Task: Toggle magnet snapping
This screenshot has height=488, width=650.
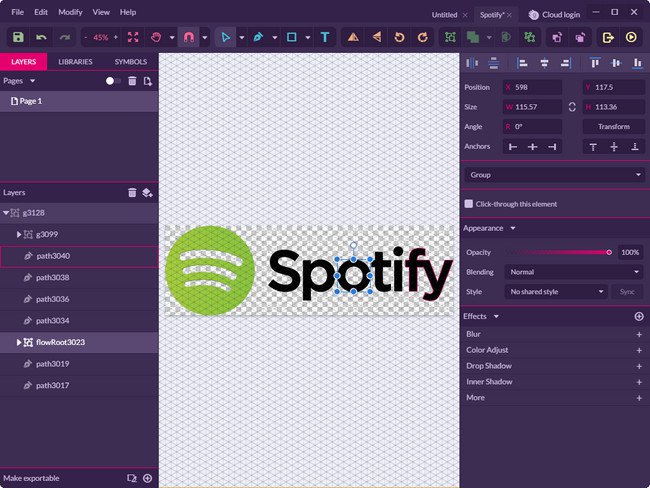Action: pos(189,37)
